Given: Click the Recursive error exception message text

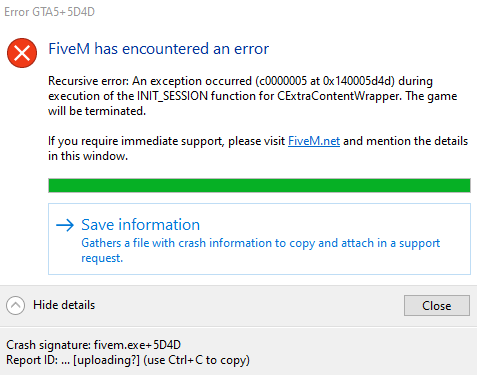Looking at the screenshot, I should pyautogui.click(x=252, y=96).
